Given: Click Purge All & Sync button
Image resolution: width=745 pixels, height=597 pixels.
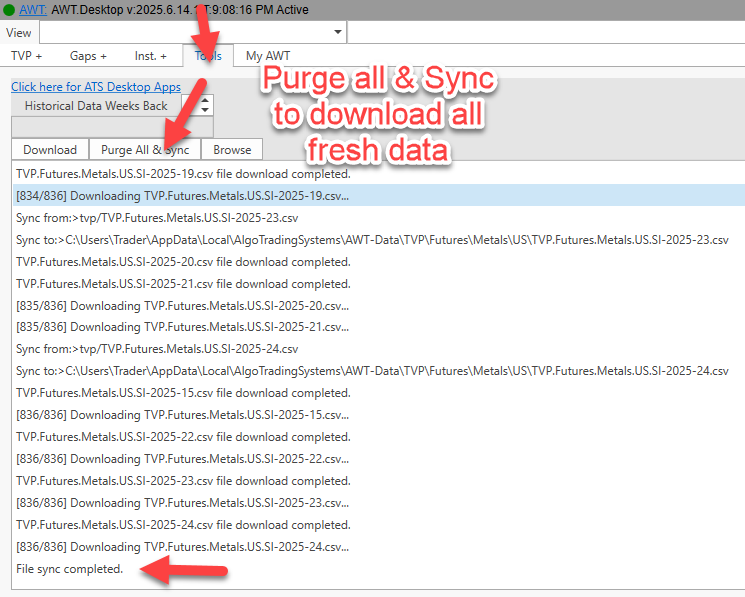Looking at the screenshot, I should [145, 150].
